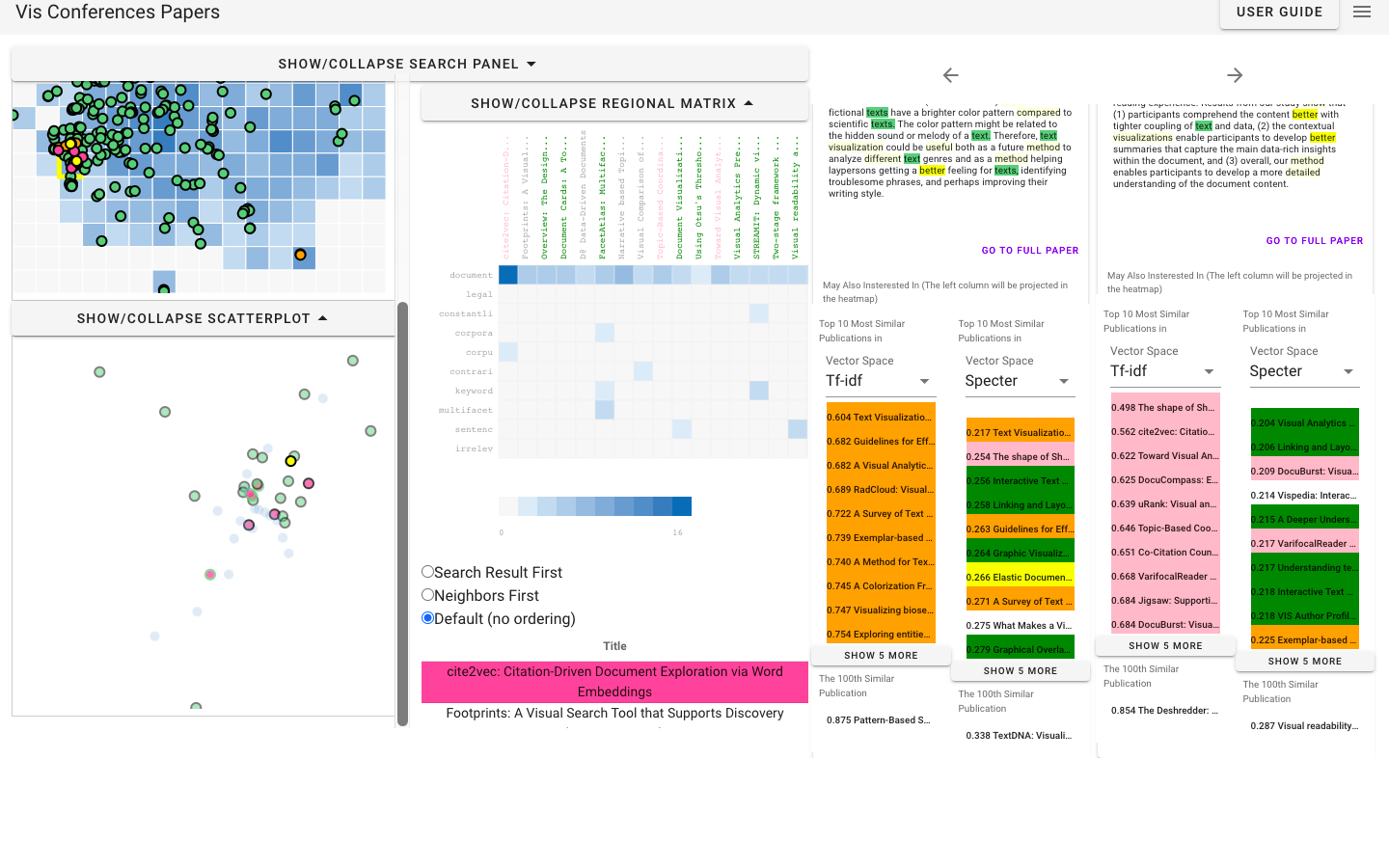Collapse the regional matrix panel
This screenshot has width=1389, height=868.
pyautogui.click(x=614, y=103)
